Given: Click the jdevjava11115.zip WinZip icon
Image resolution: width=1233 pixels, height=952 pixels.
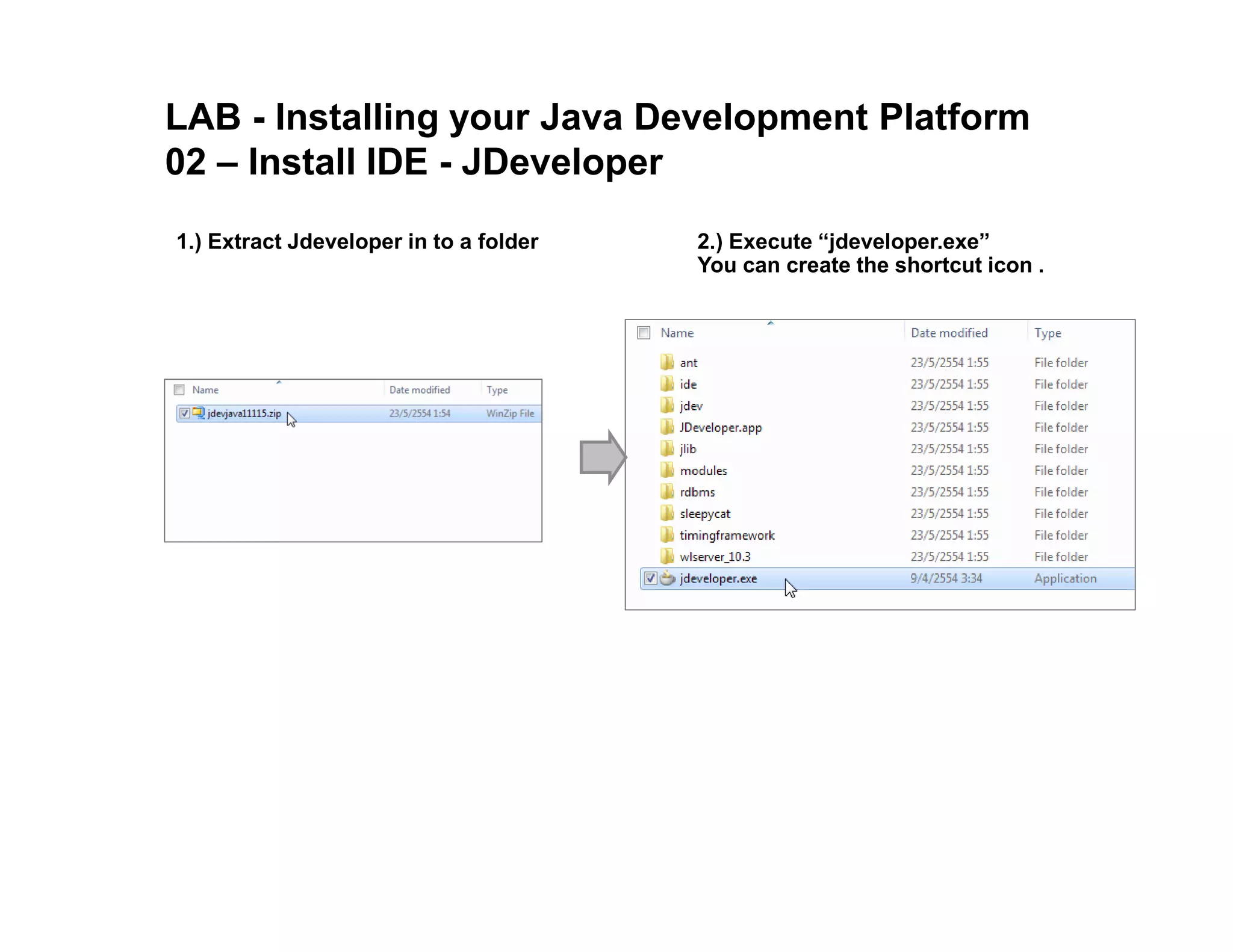Looking at the screenshot, I should [x=198, y=413].
